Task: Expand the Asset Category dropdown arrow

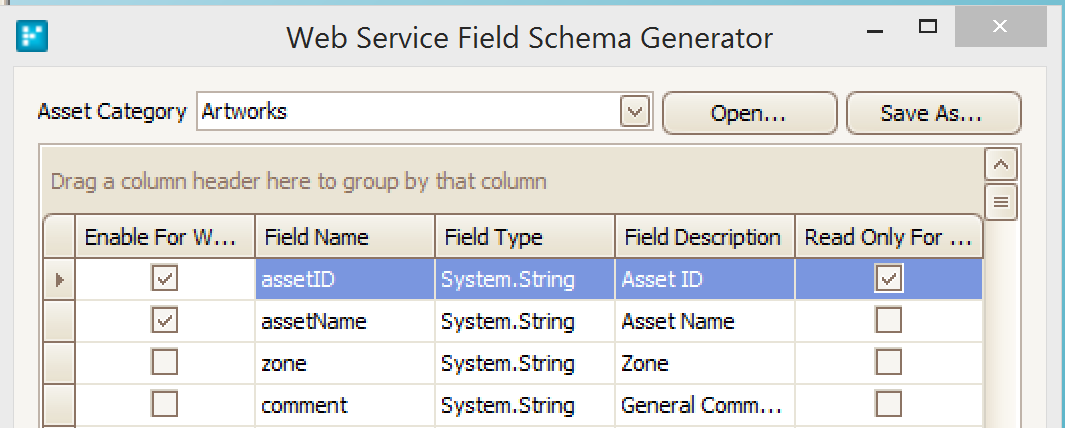Action: point(635,111)
